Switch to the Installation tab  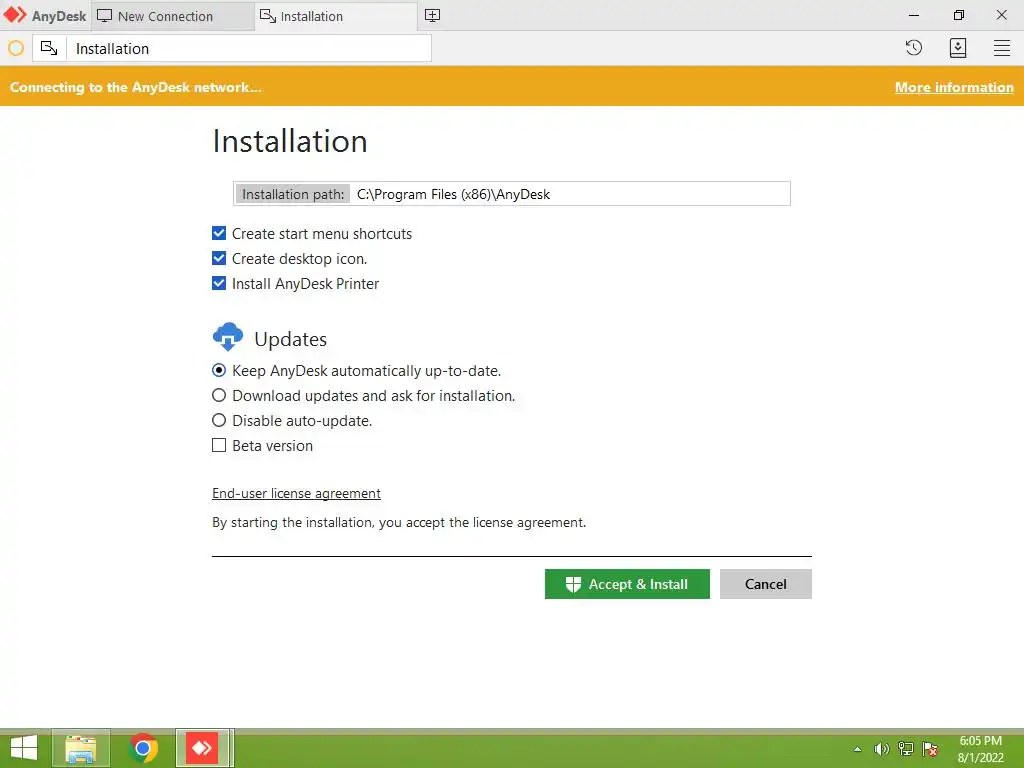(x=336, y=16)
